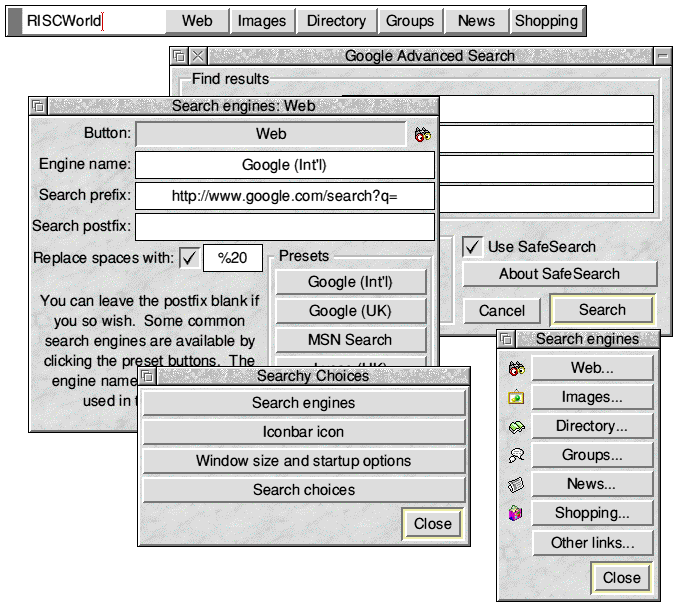Open Window size and startup options
Image resolution: width=678 pixels, height=610 pixels.
(303, 461)
